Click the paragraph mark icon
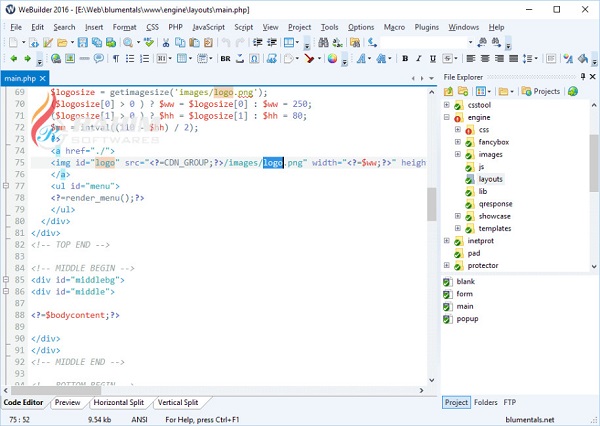600x426 pixels. pyautogui.click(x=116, y=59)
